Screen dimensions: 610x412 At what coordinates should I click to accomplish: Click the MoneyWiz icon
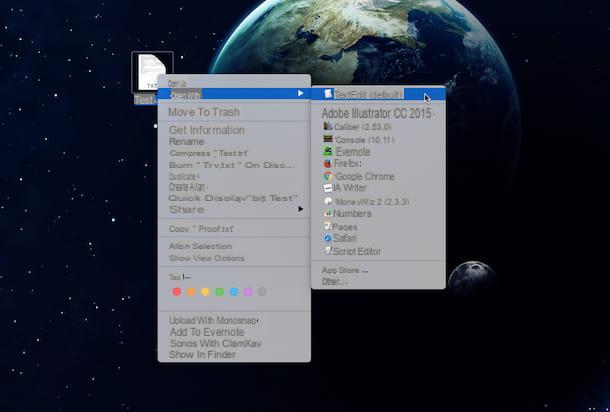pos(328,201)
